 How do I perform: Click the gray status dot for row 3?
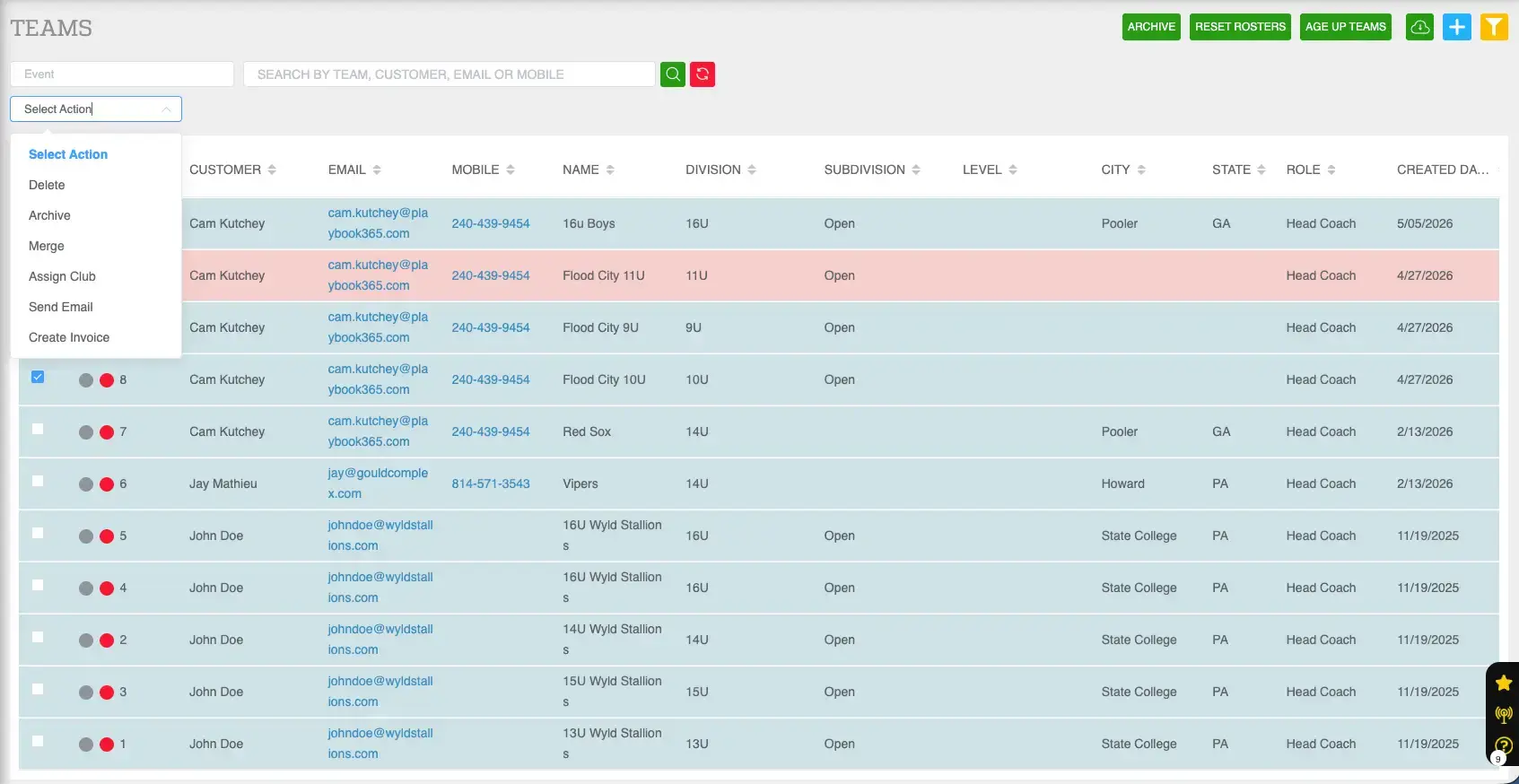point(86,693)
